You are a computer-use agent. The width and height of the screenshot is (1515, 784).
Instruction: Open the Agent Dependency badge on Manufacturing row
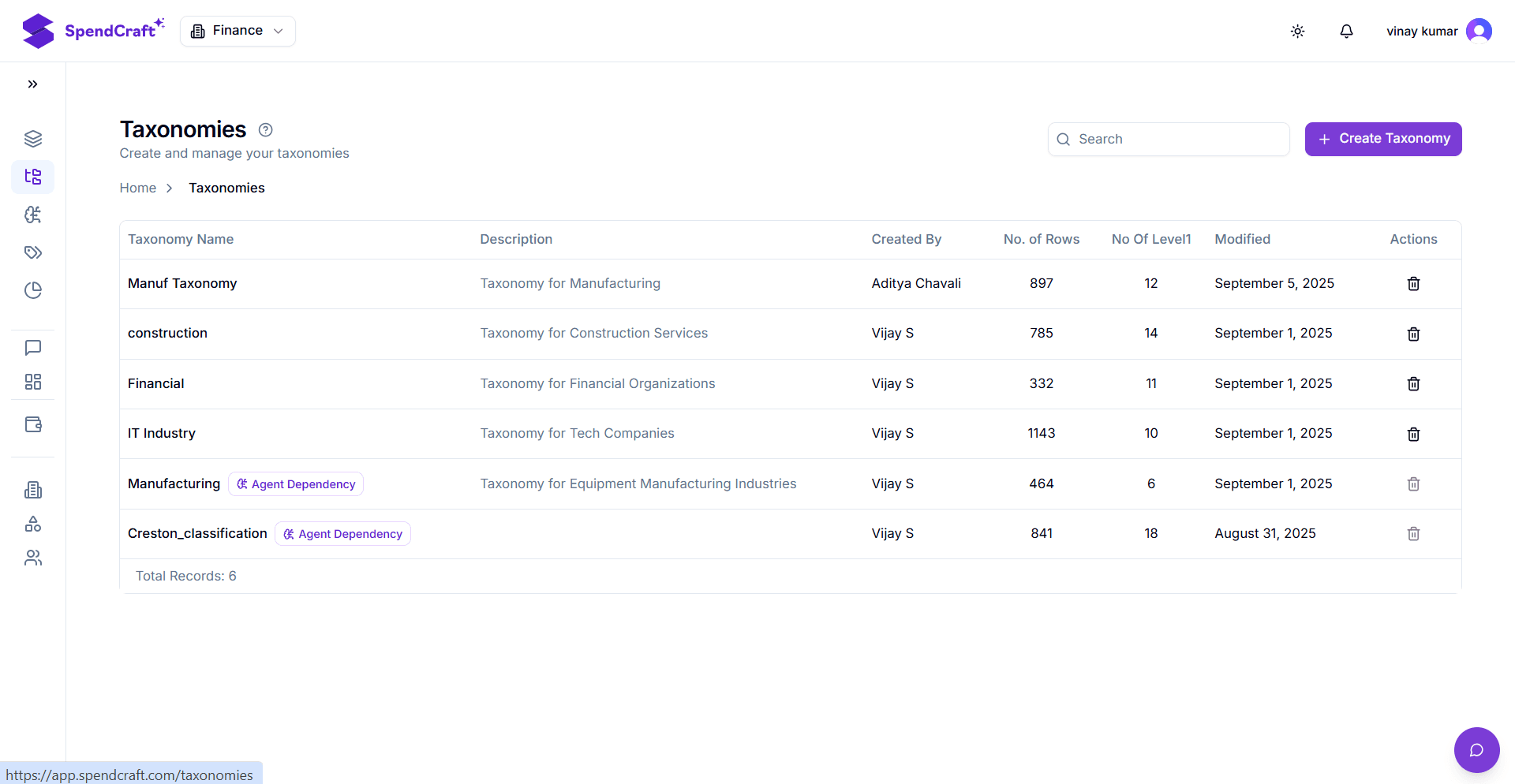tap(296, 483)
